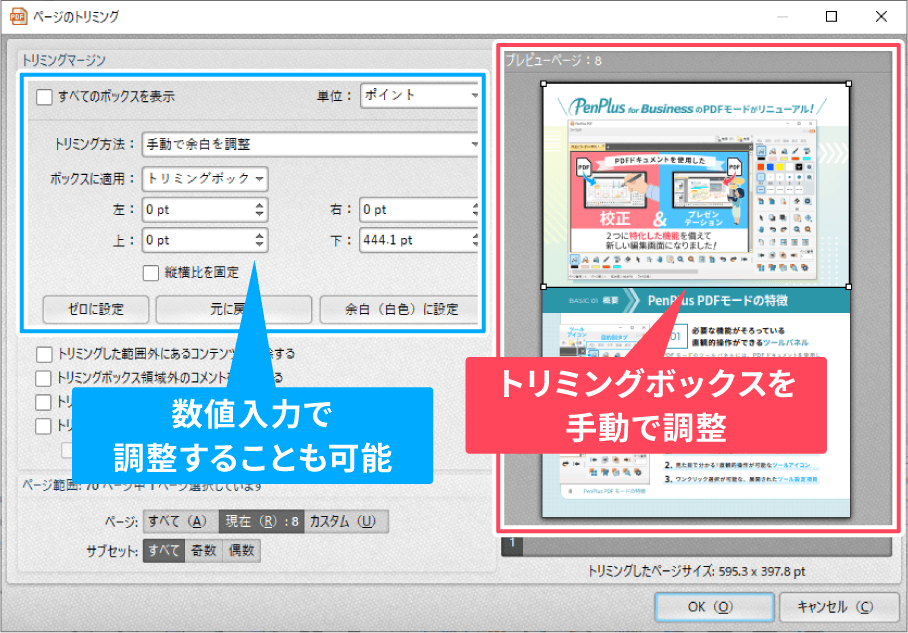
Task: Select page range すべて (A)
Action: (x=180, y=522)
